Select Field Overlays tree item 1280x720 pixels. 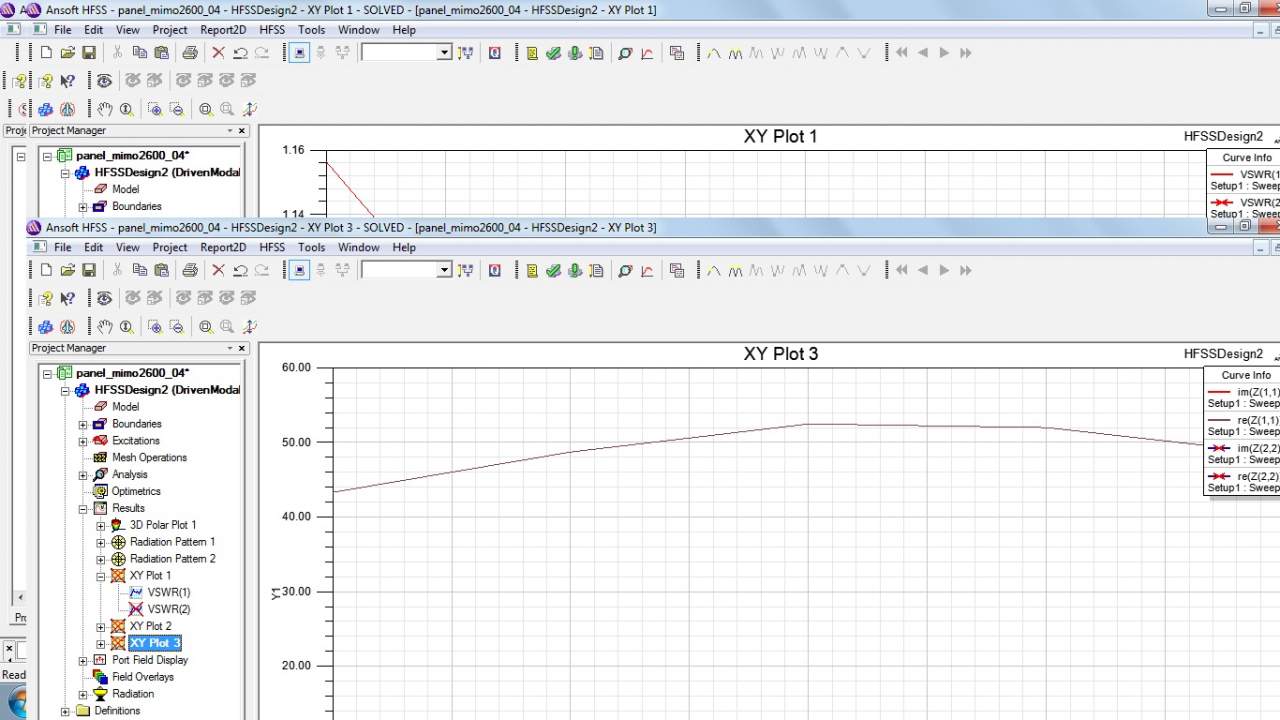(x=143, y=677)
